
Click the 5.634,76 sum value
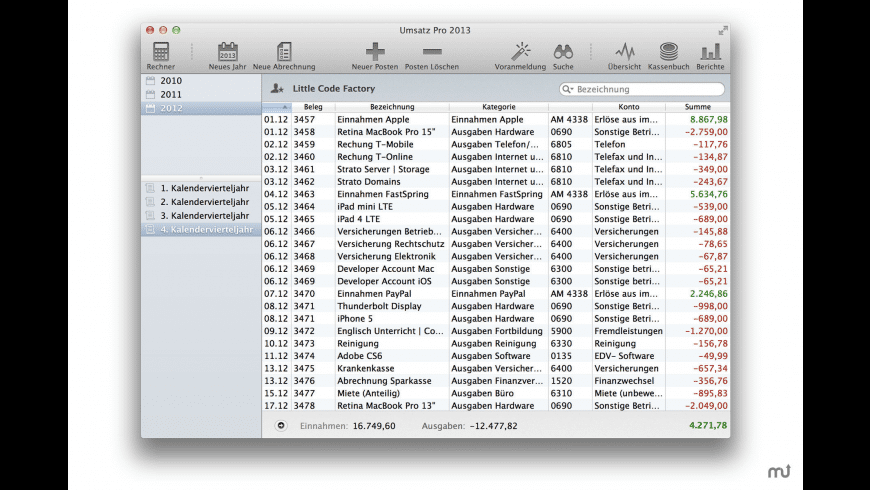tap(709, 194)
